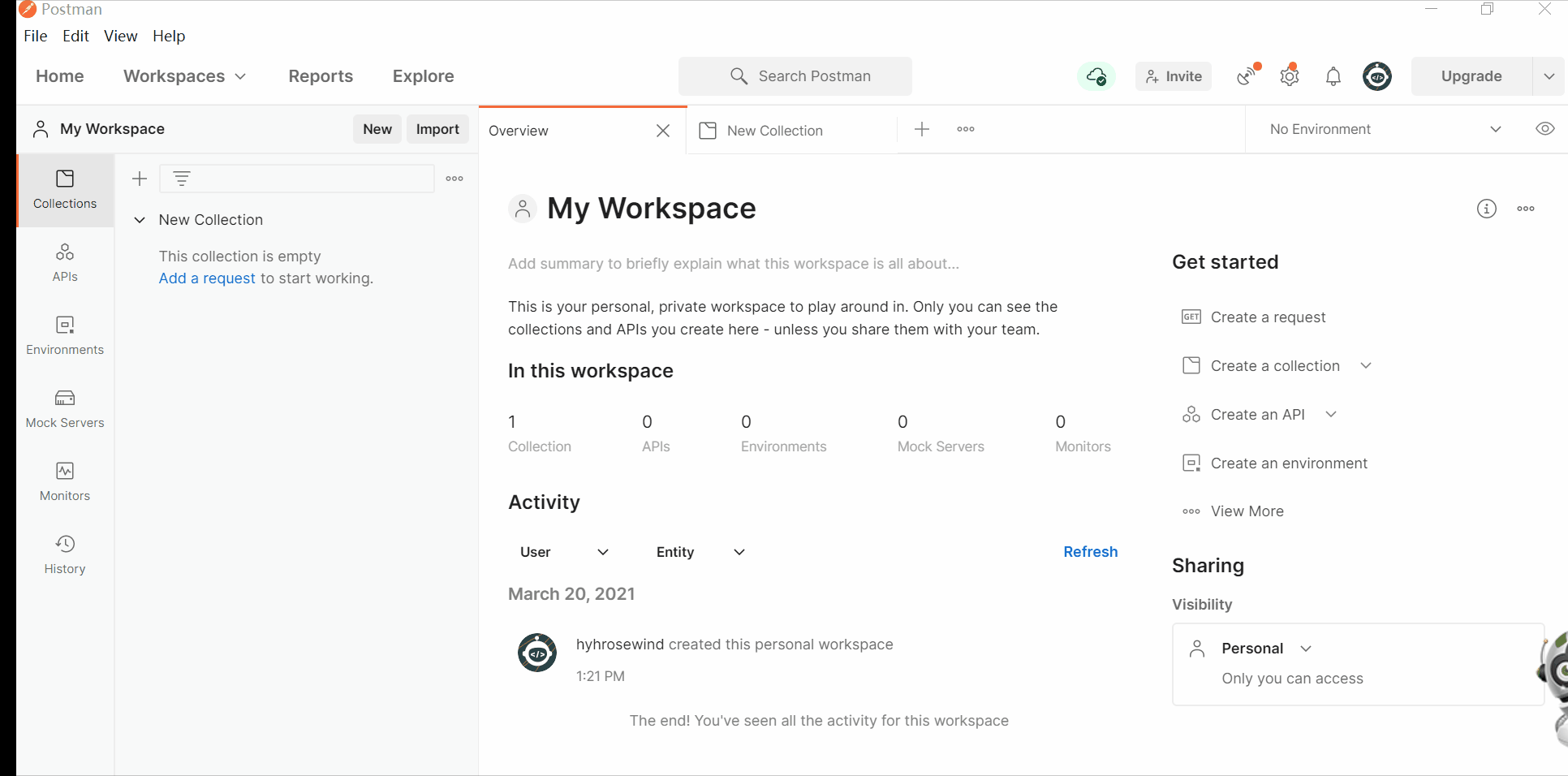Open the Mock Servers sidebar panel
The height and width of the screenshot is (776, 1568).
point(65,409)
